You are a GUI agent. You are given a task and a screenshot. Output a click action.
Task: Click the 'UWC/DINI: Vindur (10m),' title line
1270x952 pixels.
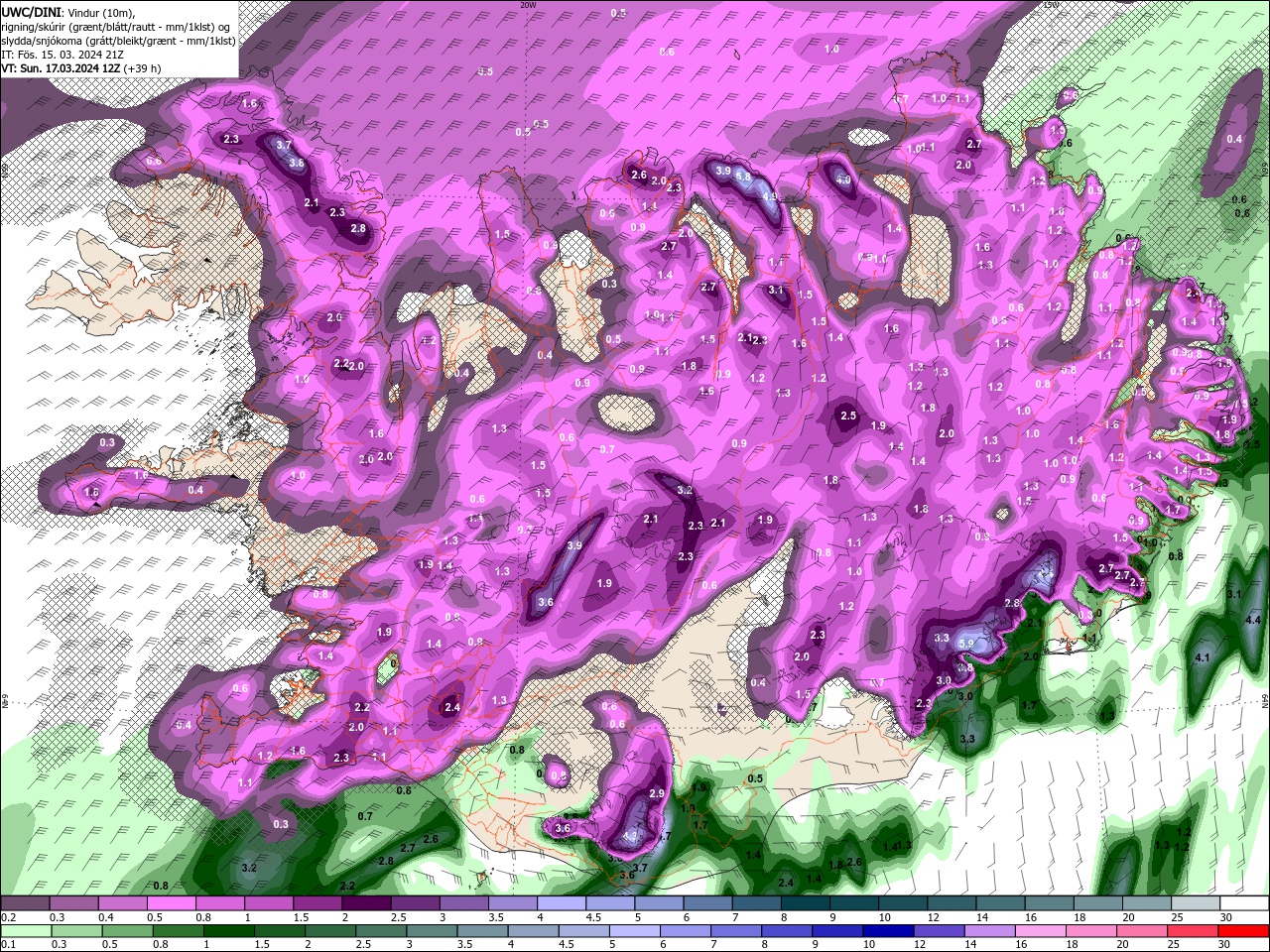point(67,12)
